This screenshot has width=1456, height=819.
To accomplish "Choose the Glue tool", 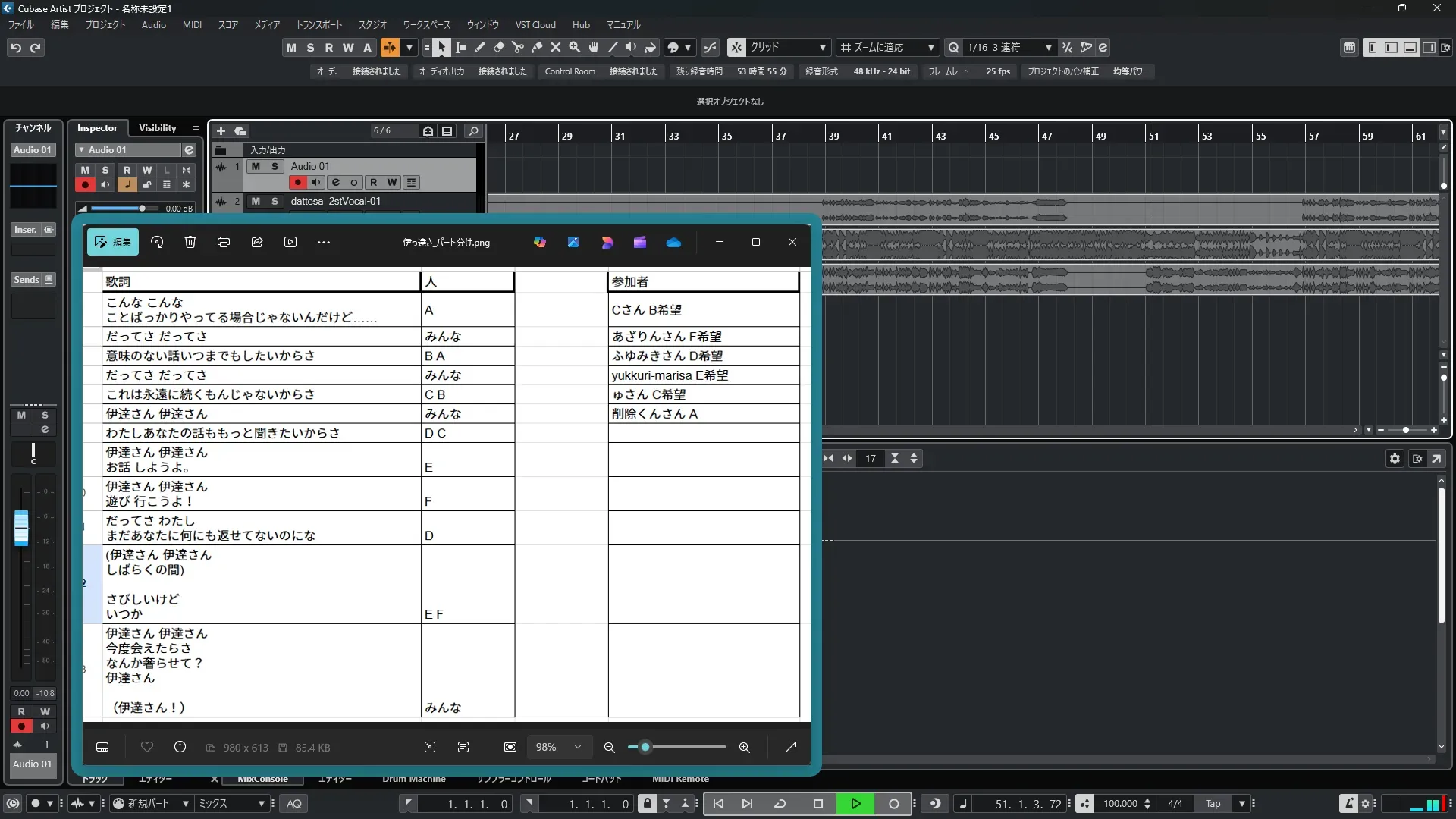I will click(x=537, y=48).
